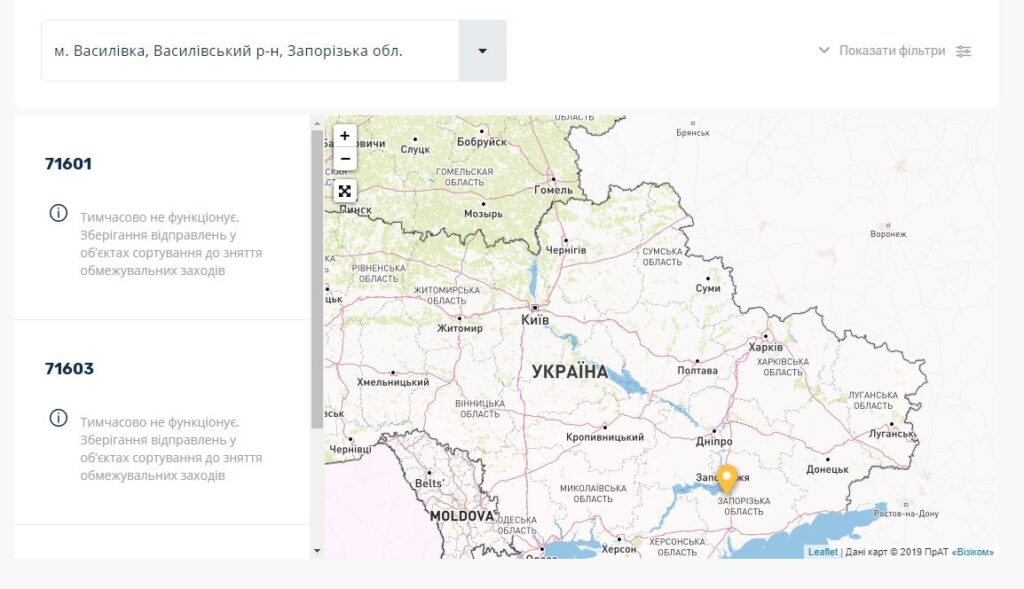This screenshot has width=1024, height=589.
Task: Click the orange location pin on map
Action: [727, 479]
